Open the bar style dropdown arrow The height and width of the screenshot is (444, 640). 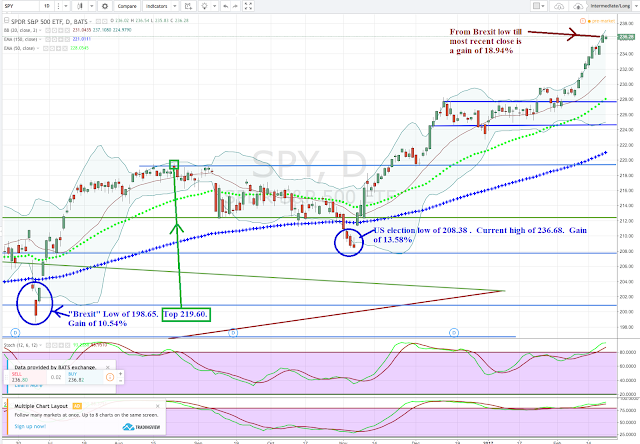coord(92,6)
